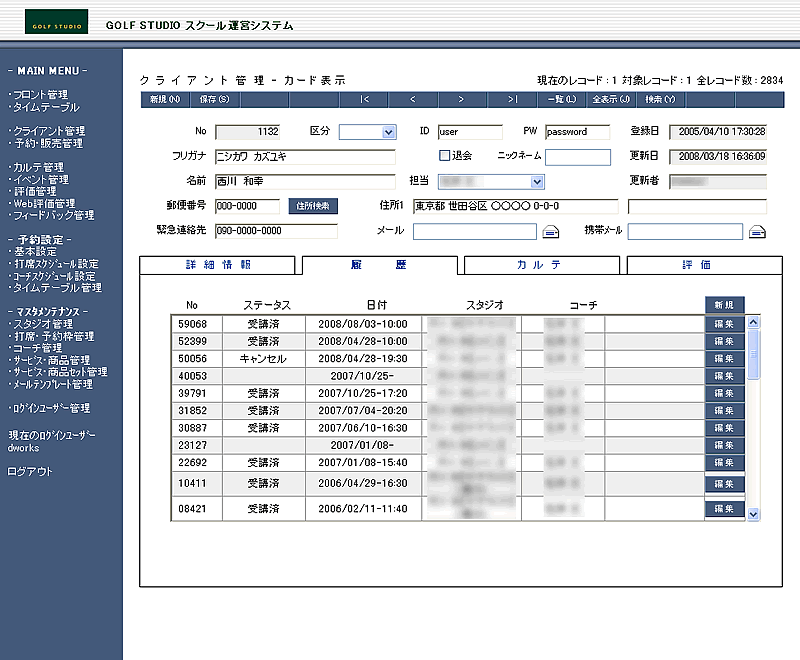Screen dimensions: 800x660
Task: Open the mail icon next to メール field
Action: click(x=550, y=232)
